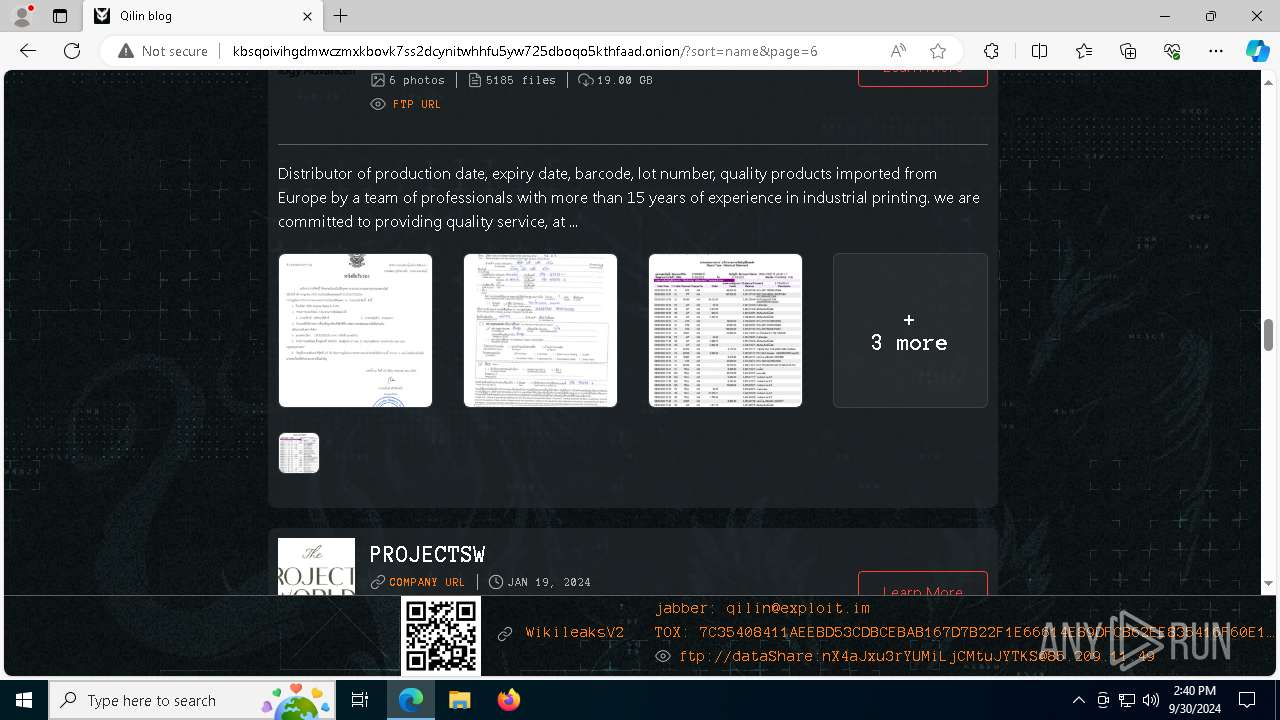
Task: Open the second handwritten form thumbnail
Action: (540, 330)
